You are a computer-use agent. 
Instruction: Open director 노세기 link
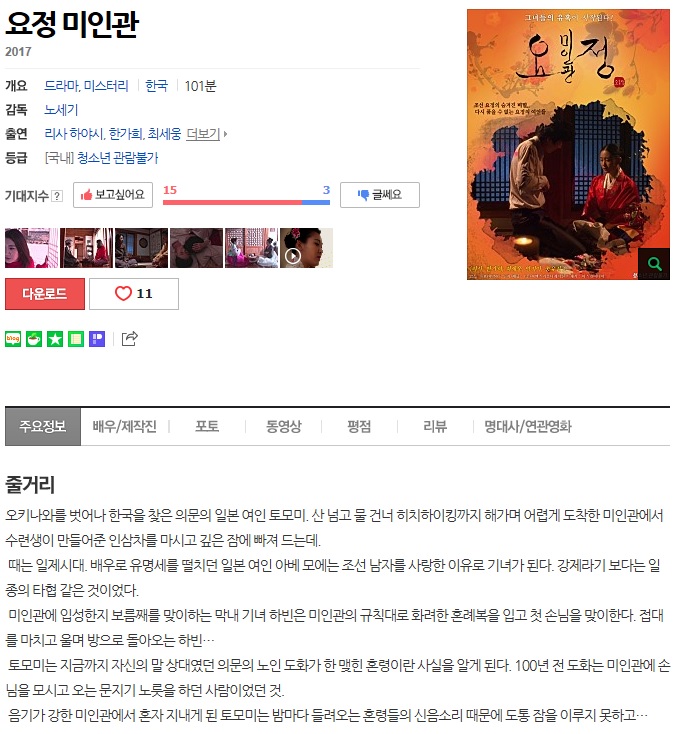[61, 110]
